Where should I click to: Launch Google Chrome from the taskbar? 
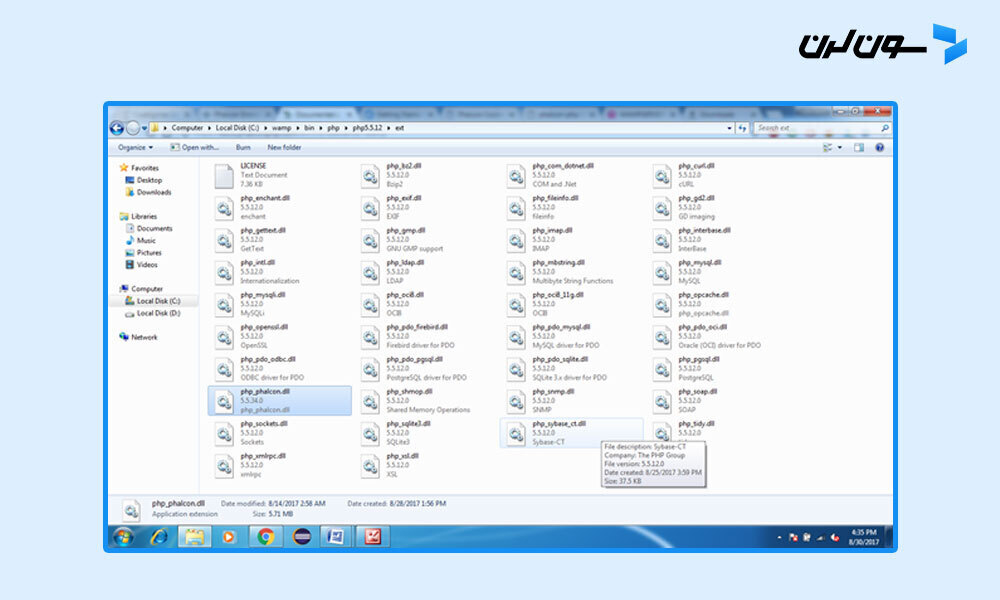[265, 537]
